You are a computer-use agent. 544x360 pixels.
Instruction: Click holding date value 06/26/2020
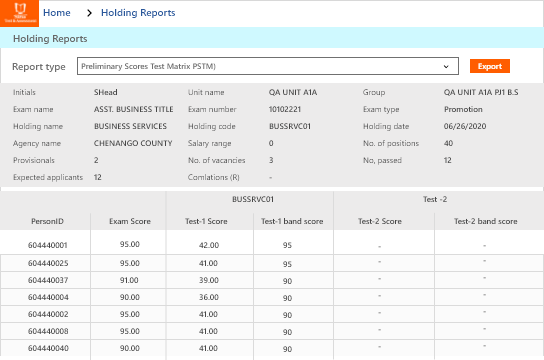click(465, 126)
